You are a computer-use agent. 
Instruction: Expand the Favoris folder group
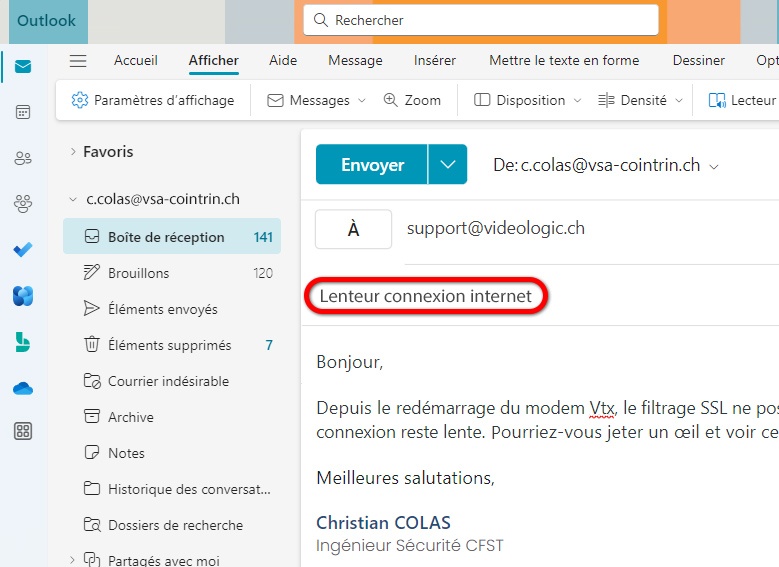72,152
